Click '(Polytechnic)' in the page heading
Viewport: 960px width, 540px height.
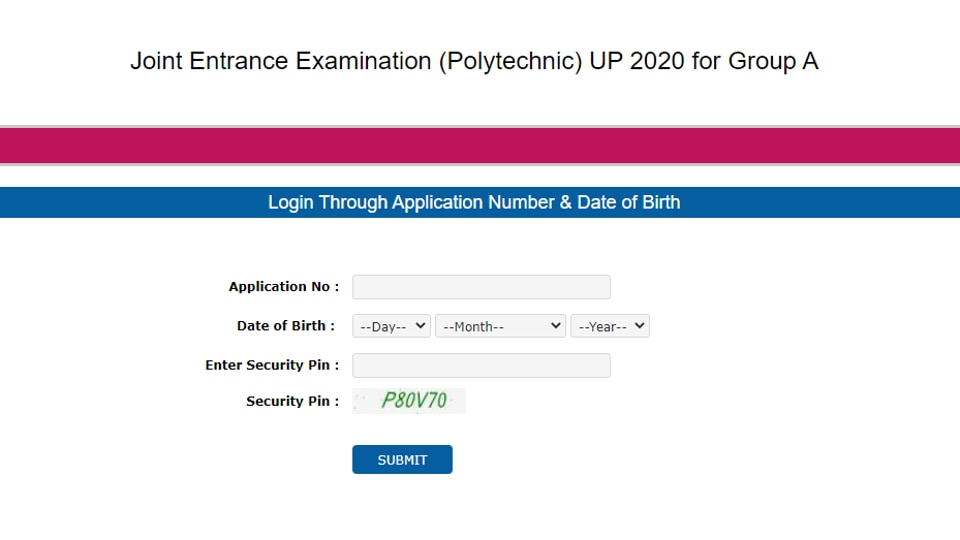(510, 62)
